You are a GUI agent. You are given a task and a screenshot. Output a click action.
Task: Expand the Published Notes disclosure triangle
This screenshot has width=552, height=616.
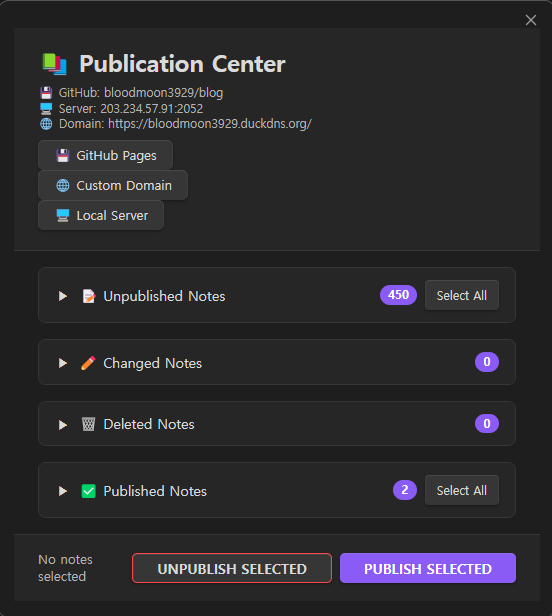coord(62,491)
